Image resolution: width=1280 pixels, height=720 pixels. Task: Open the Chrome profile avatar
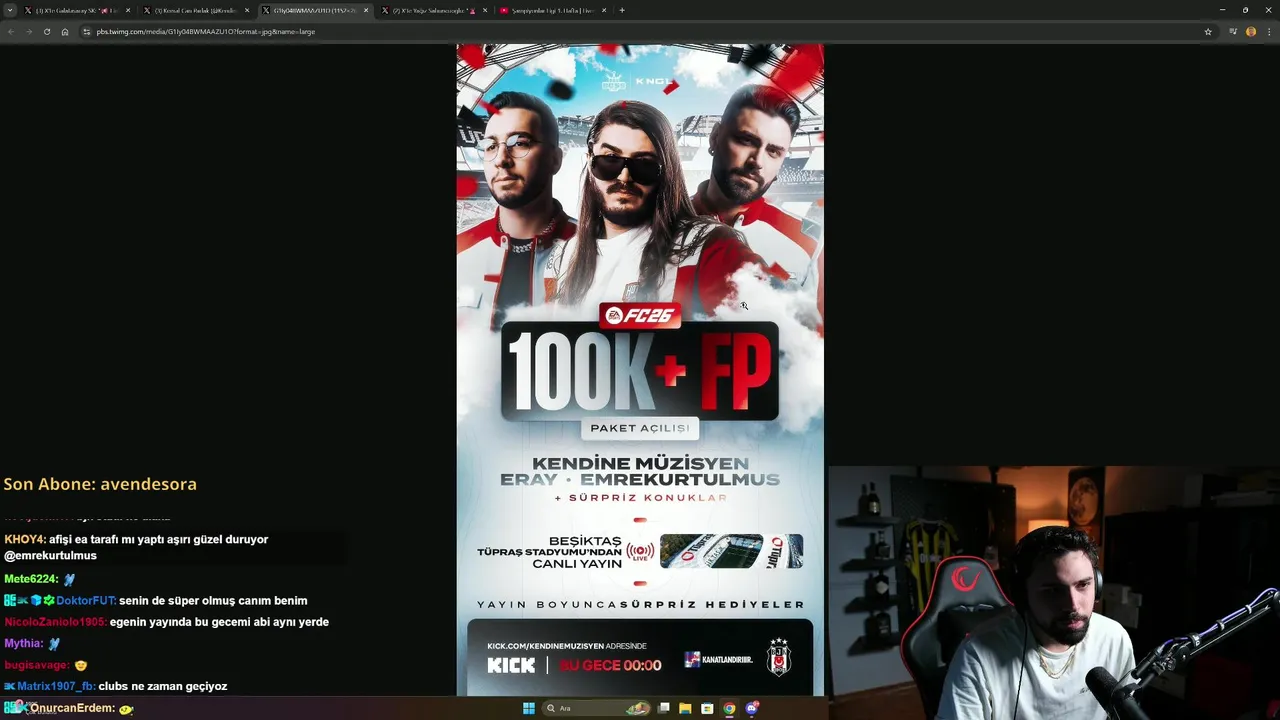1251,31
